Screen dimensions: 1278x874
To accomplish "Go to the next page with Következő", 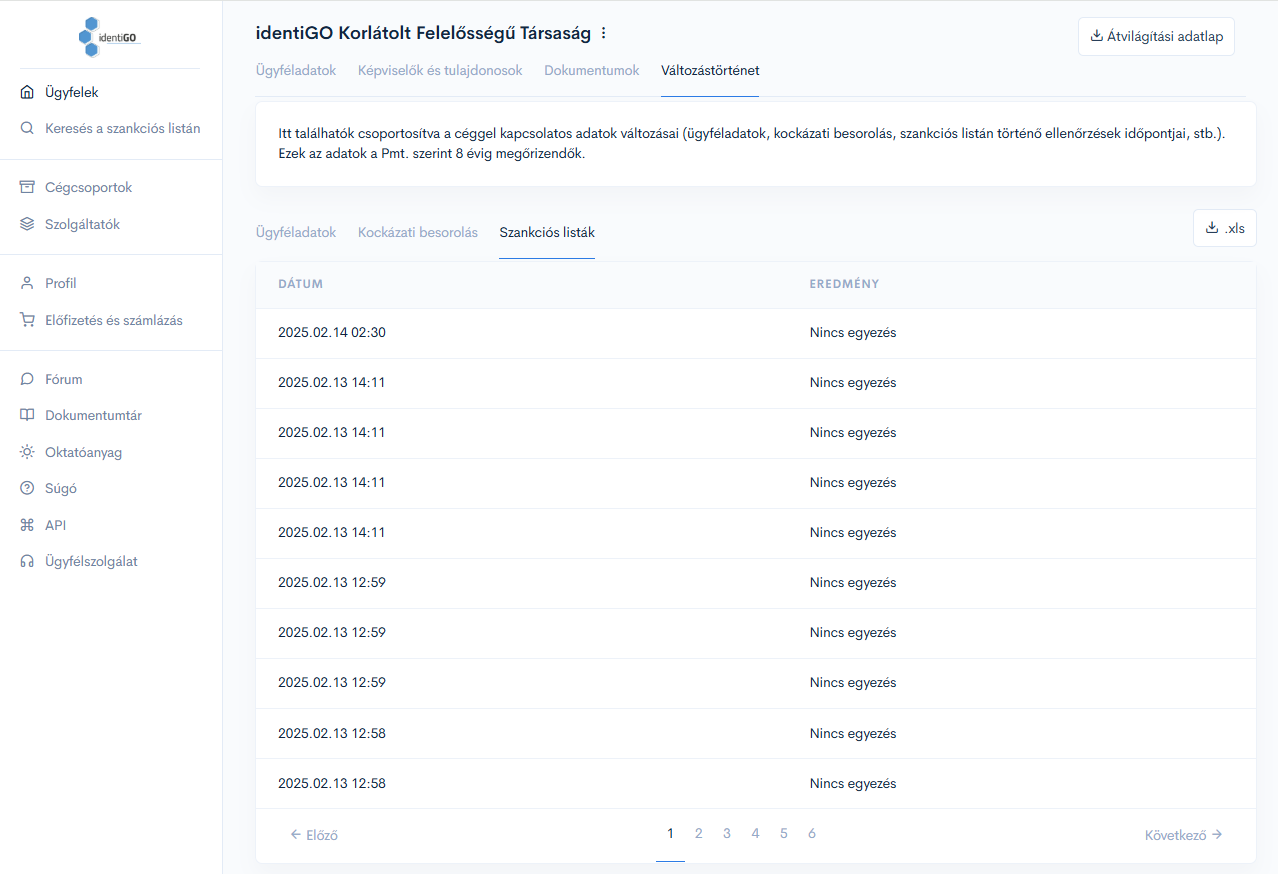I will pos(1184,834).
